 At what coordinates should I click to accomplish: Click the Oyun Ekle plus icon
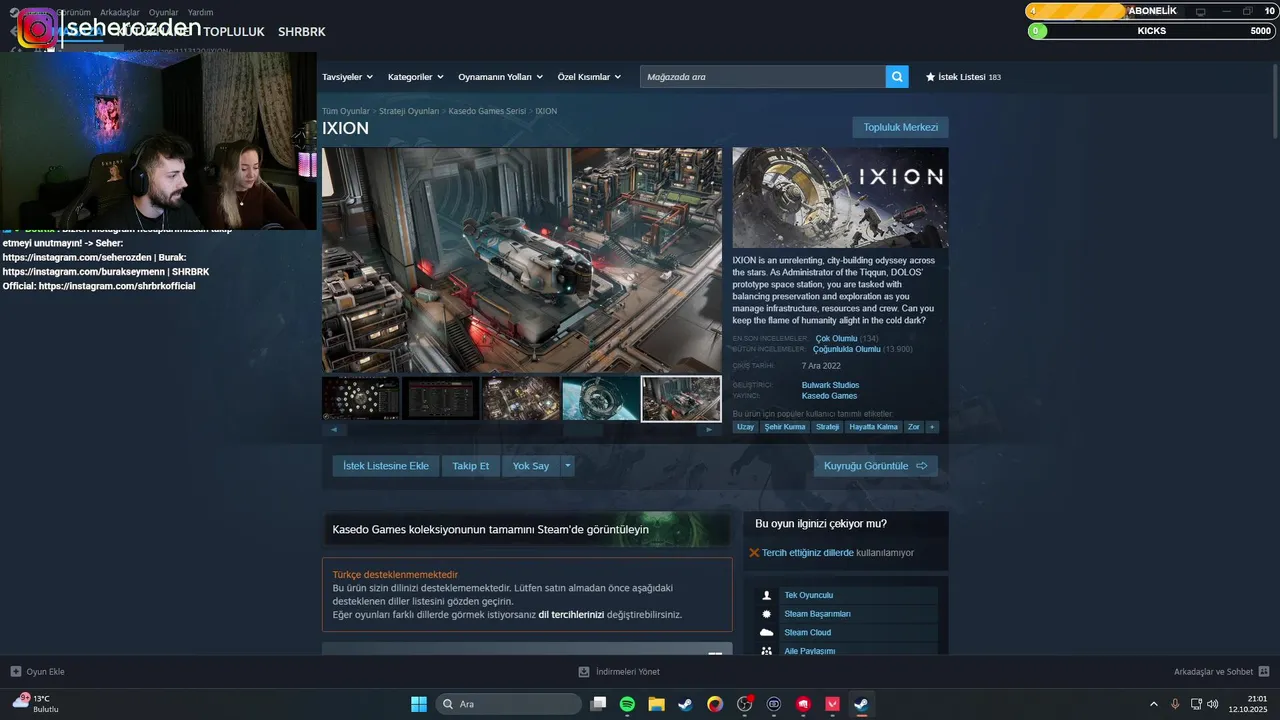click(x=15, y=672)
